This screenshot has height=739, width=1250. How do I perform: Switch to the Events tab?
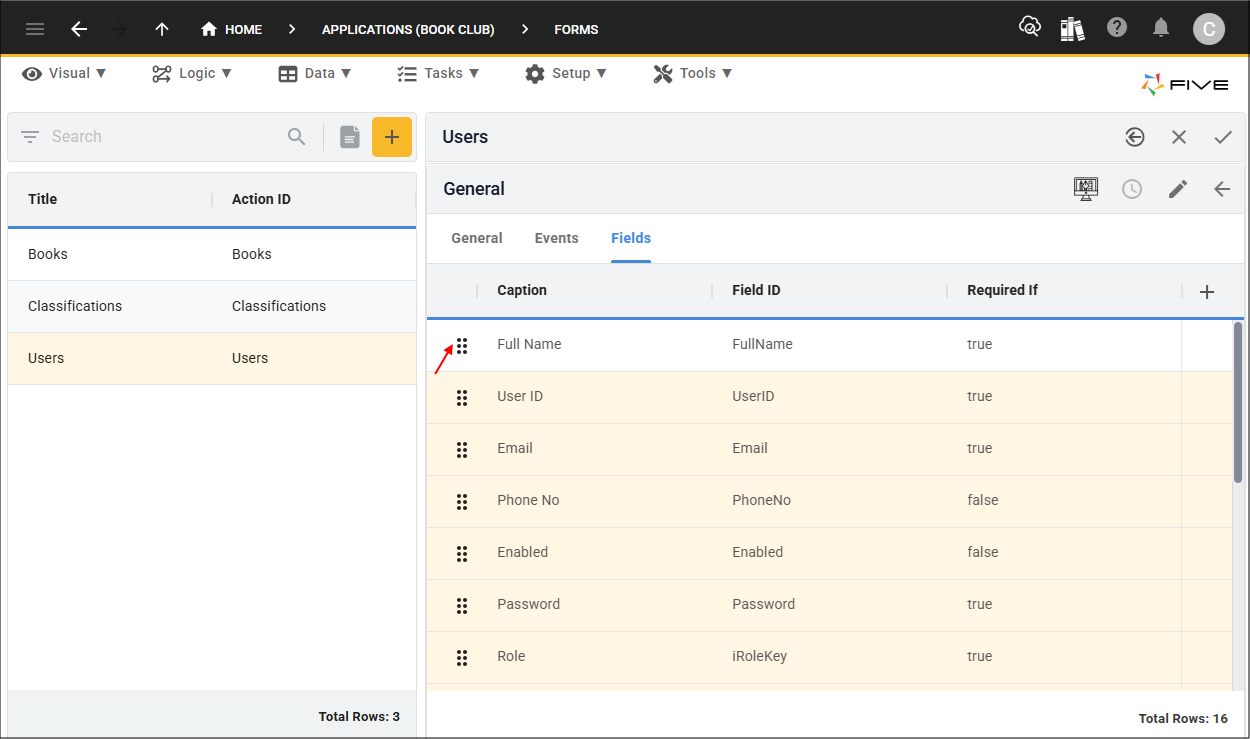tap(557, 238)
